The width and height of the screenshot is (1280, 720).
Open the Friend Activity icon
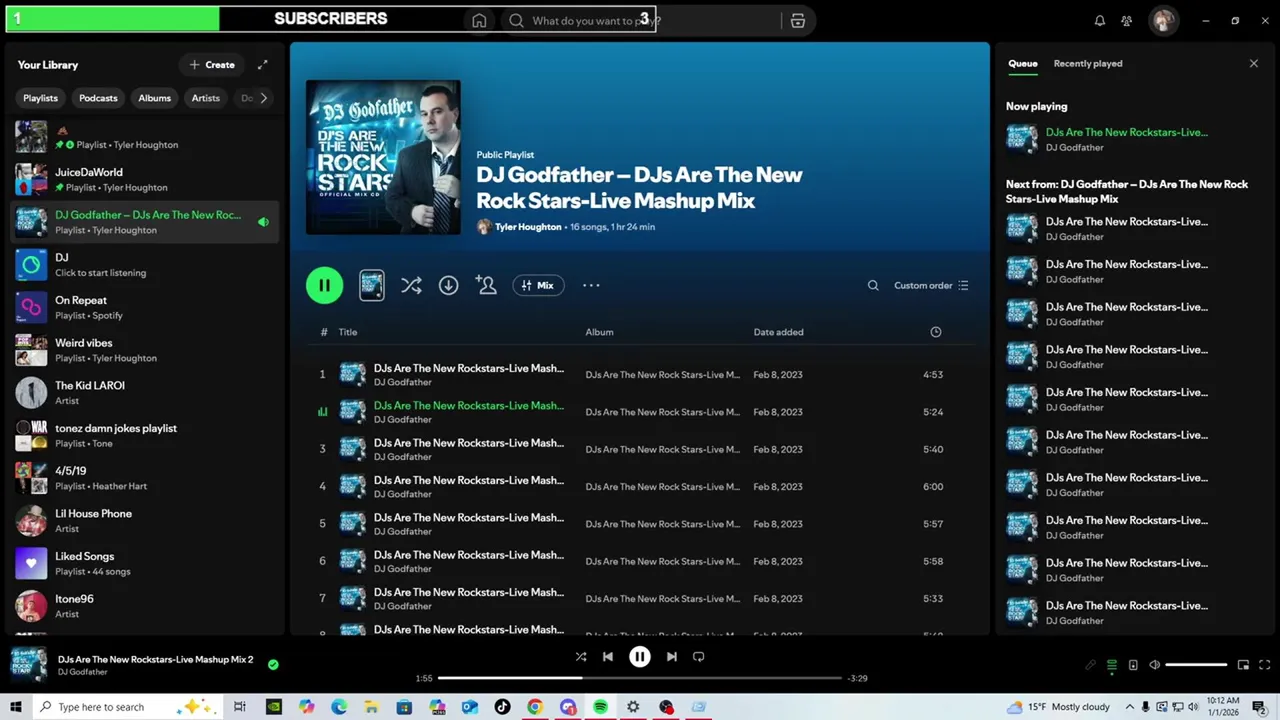1127,21
